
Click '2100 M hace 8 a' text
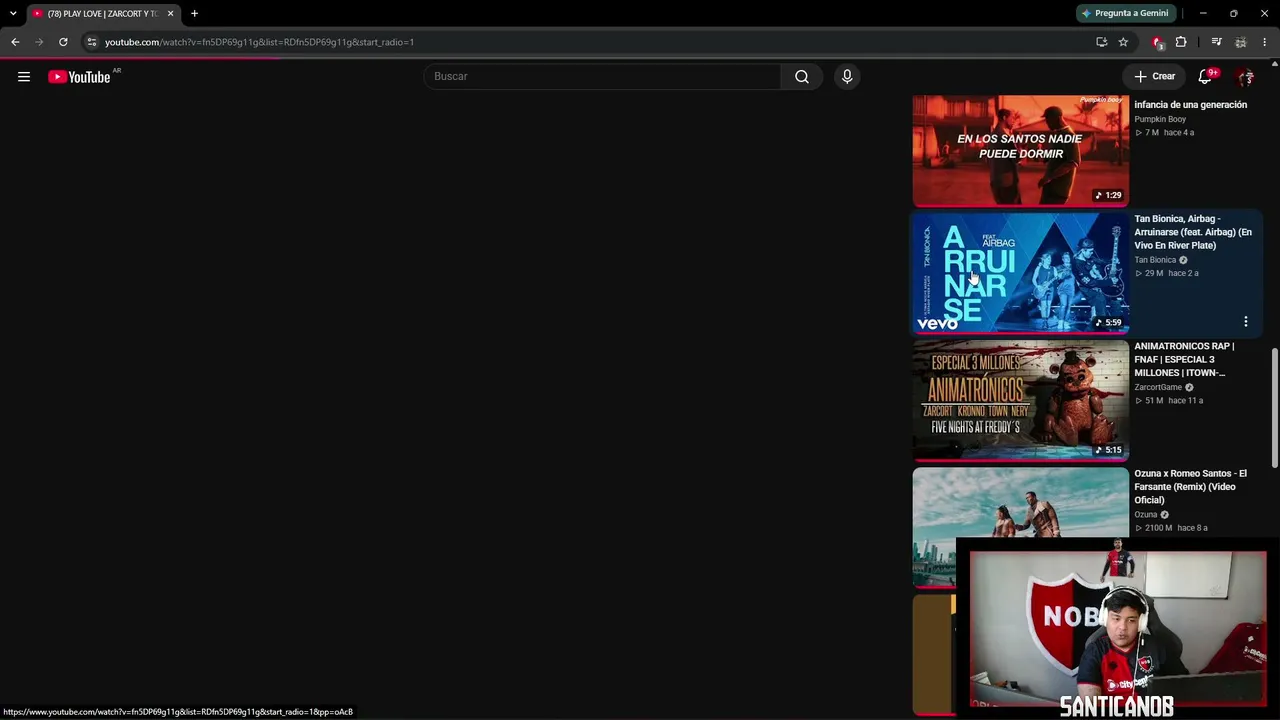1171,528
